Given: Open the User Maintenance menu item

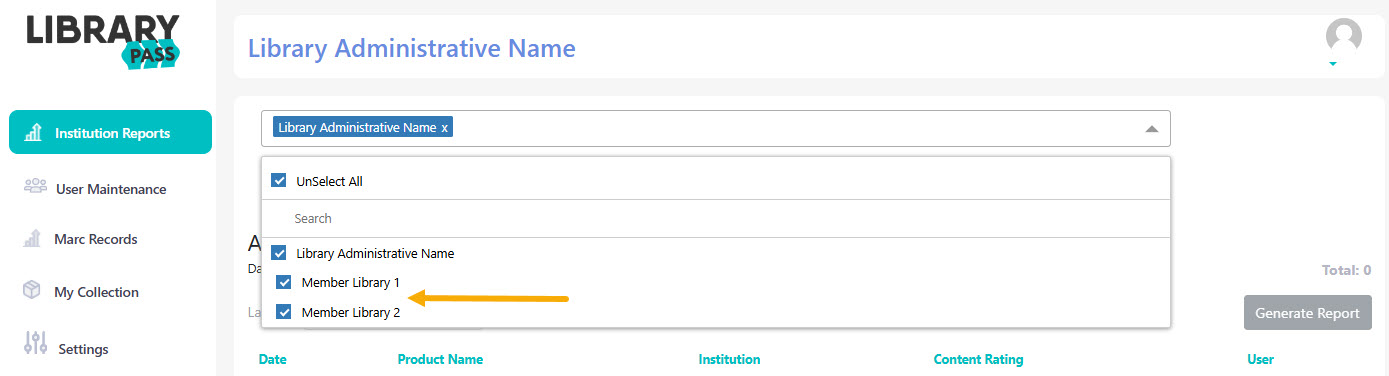Looking at the screenshot, I should [x=110, y=189].
